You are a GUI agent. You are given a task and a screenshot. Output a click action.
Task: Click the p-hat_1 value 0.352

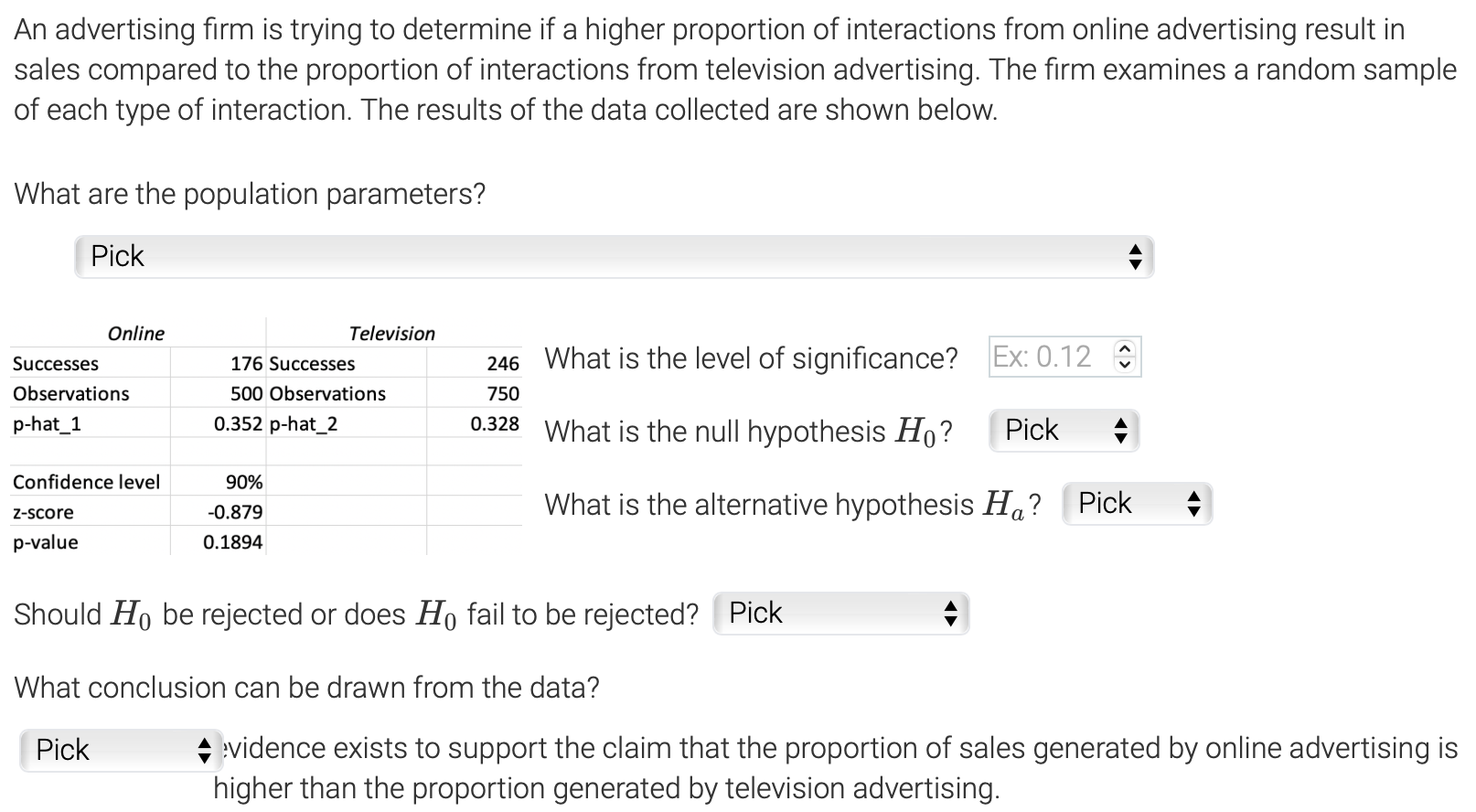(x=238, y=424)
